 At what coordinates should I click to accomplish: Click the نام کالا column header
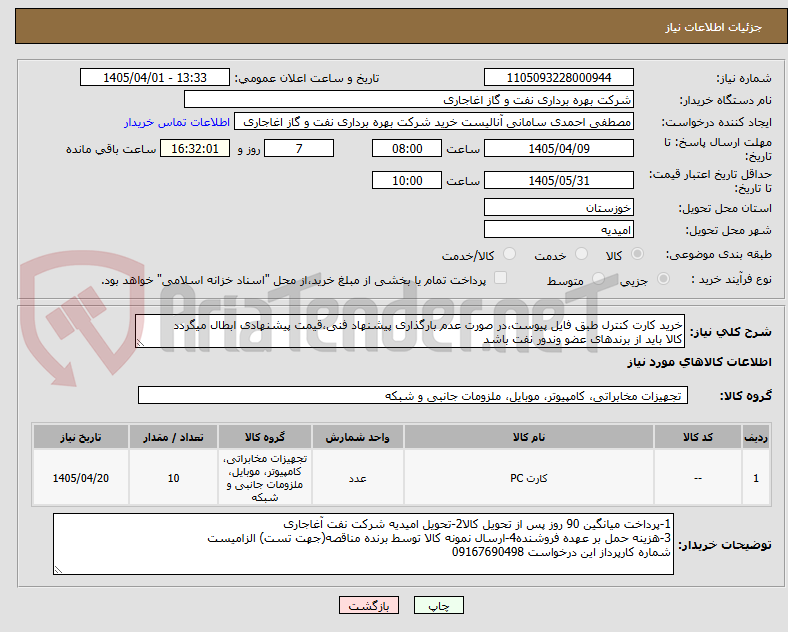click(x=529, y=437)
